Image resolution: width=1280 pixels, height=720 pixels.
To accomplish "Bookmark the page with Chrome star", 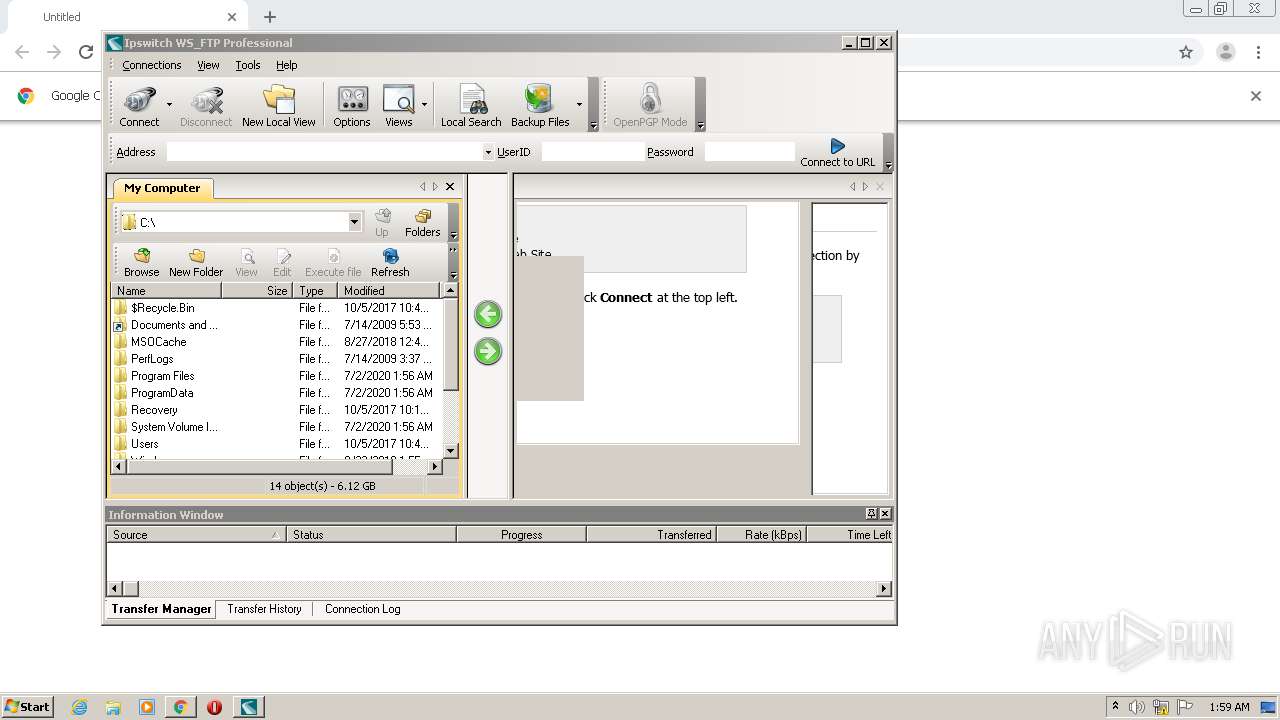I will (x=1186, y=52).
